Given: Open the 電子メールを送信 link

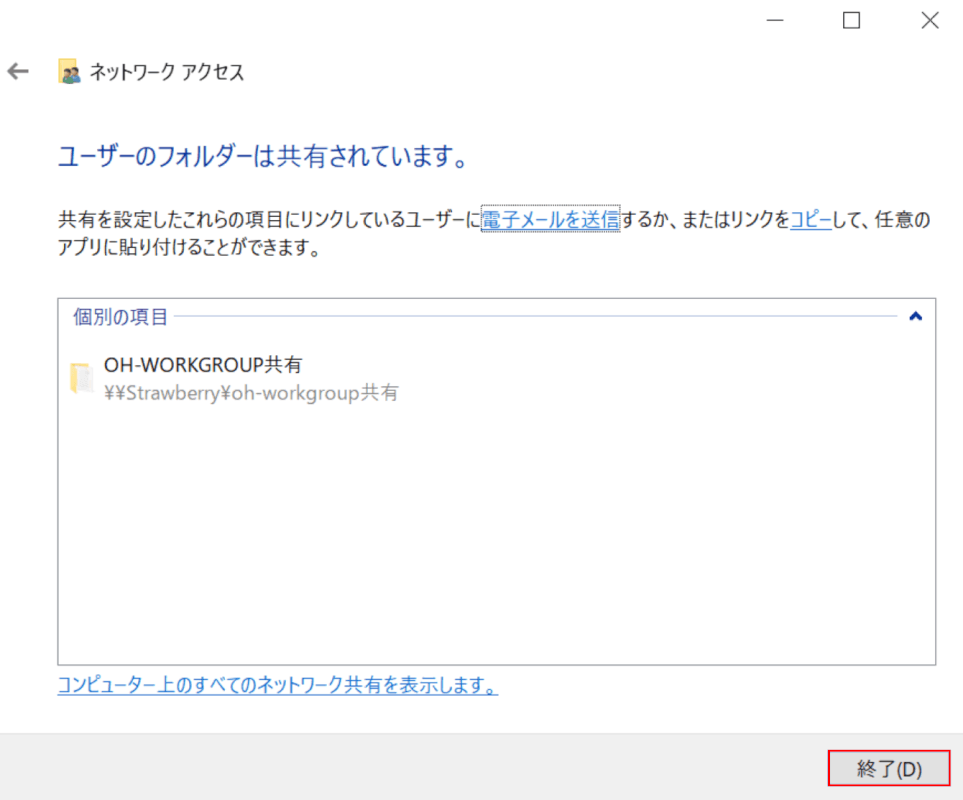Looking at the screenshot, I should coord(550,219).
